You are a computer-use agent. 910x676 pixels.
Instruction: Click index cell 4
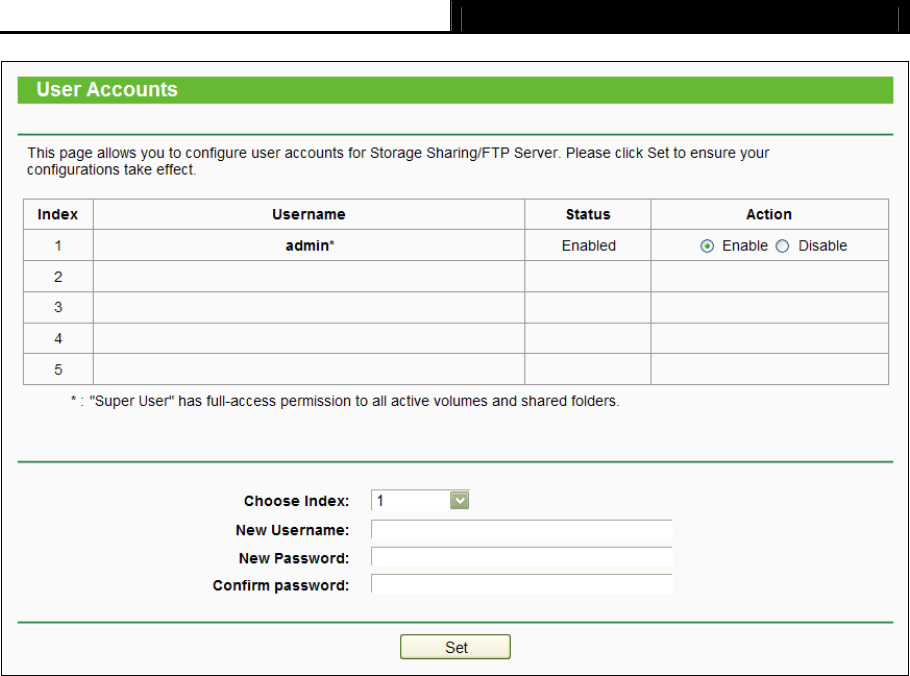pyautogui.click(x=58, y=339)
